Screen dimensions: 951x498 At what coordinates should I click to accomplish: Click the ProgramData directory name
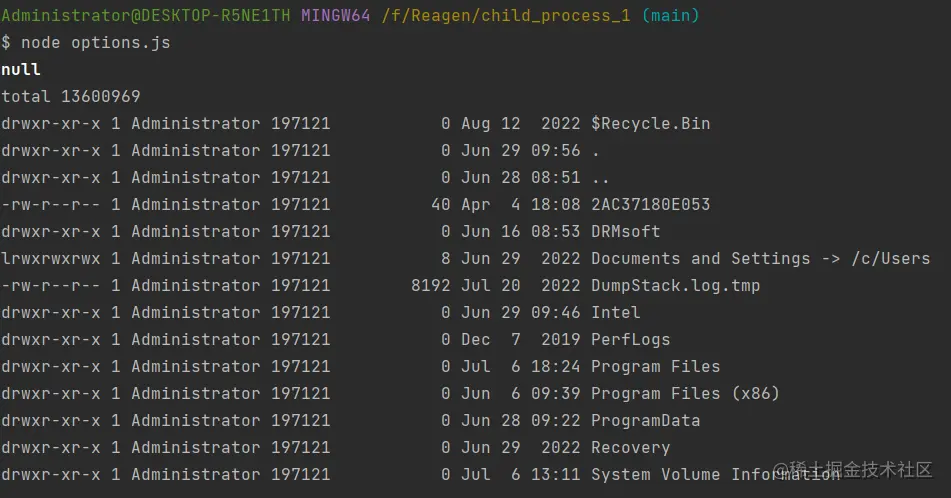645,421
